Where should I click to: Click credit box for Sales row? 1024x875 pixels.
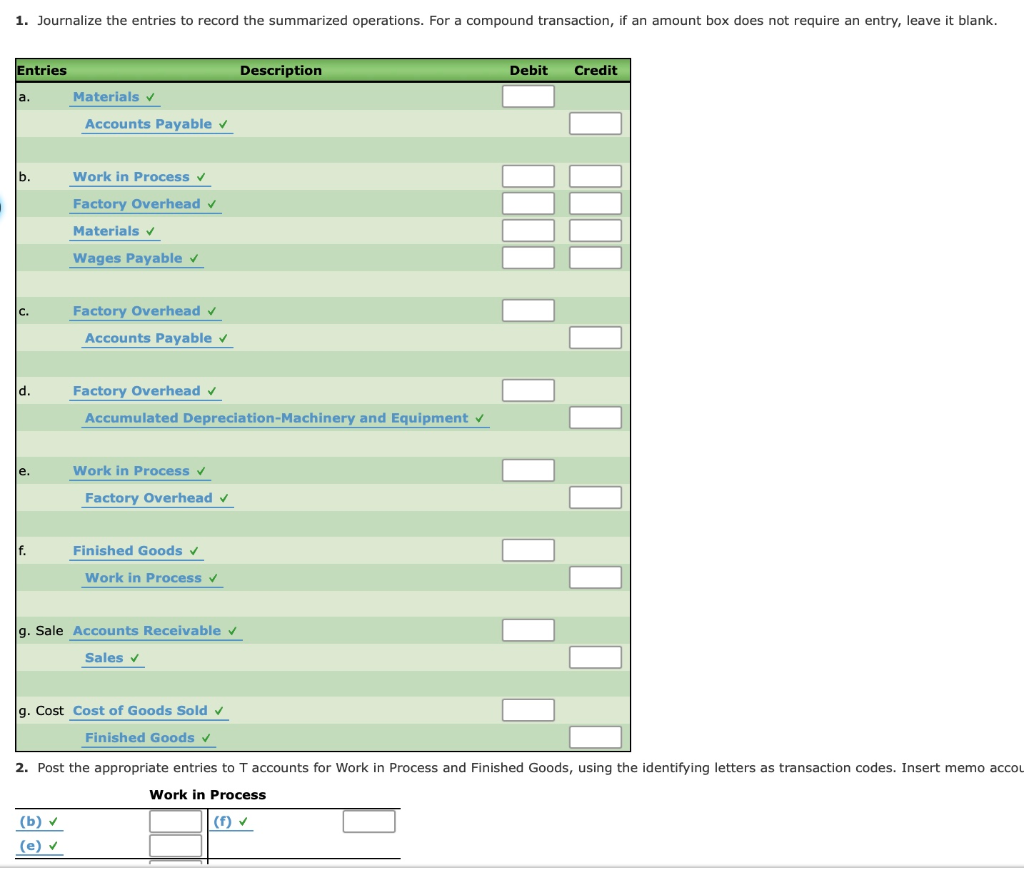click(x=595, y=658)
